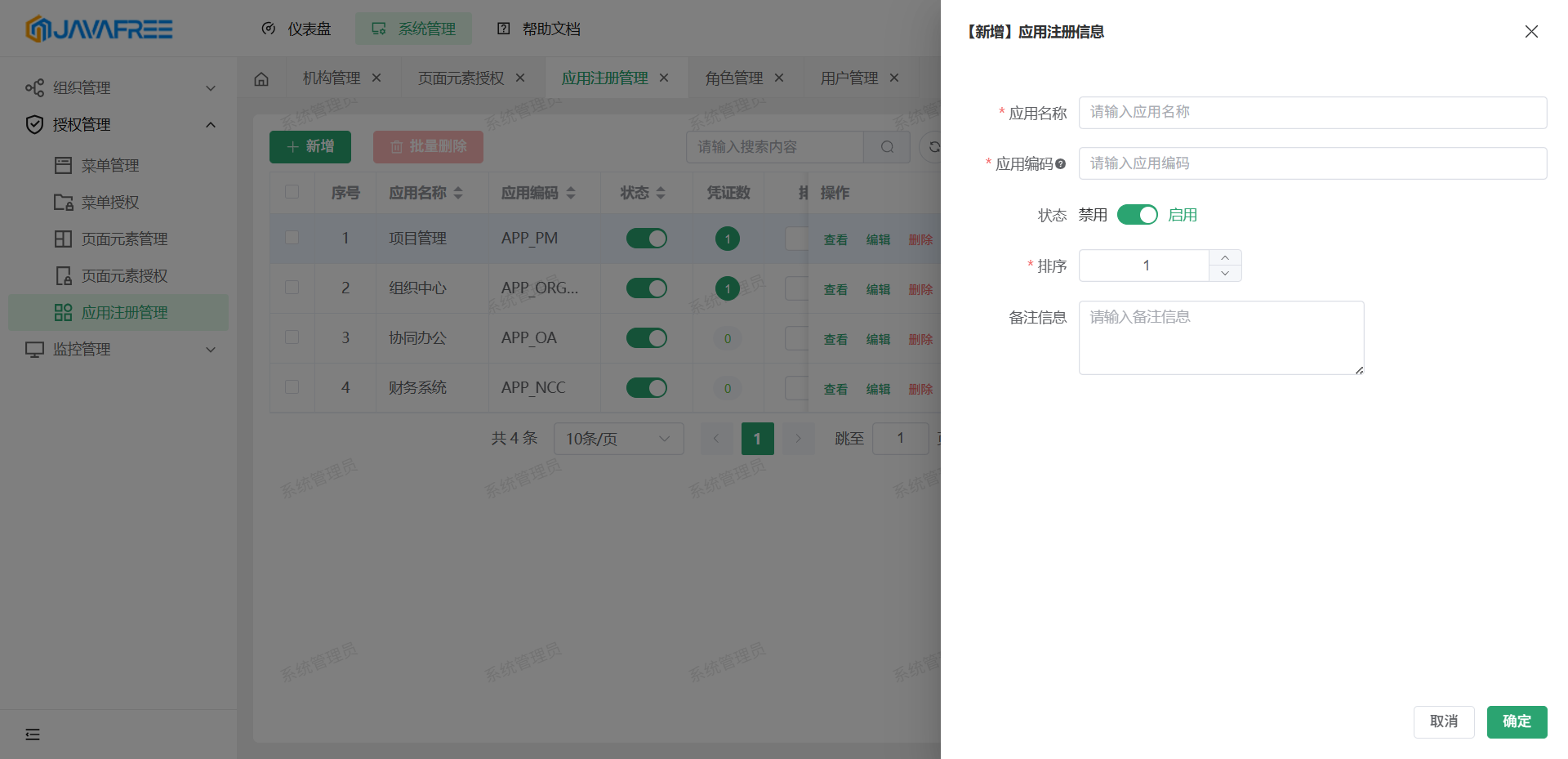This screenshot has height=759, width=1568.
Task: Switch to the 角色管理 tab
Action: pyautogui.click(x=734, y=78)
